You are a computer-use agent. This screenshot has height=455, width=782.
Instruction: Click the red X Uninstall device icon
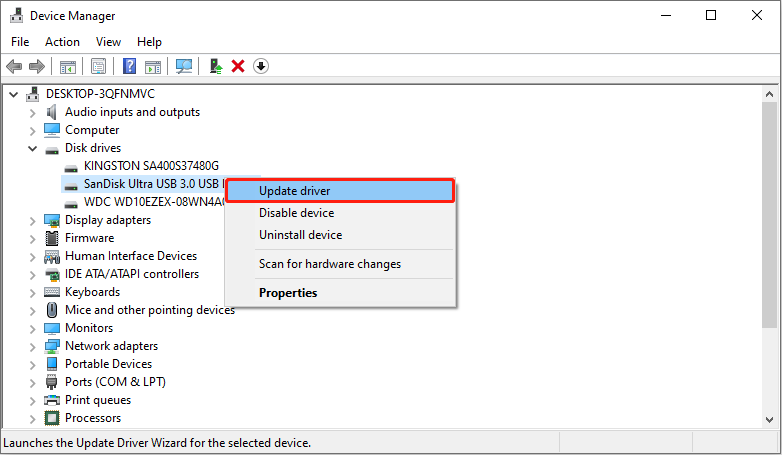[238, 66]
